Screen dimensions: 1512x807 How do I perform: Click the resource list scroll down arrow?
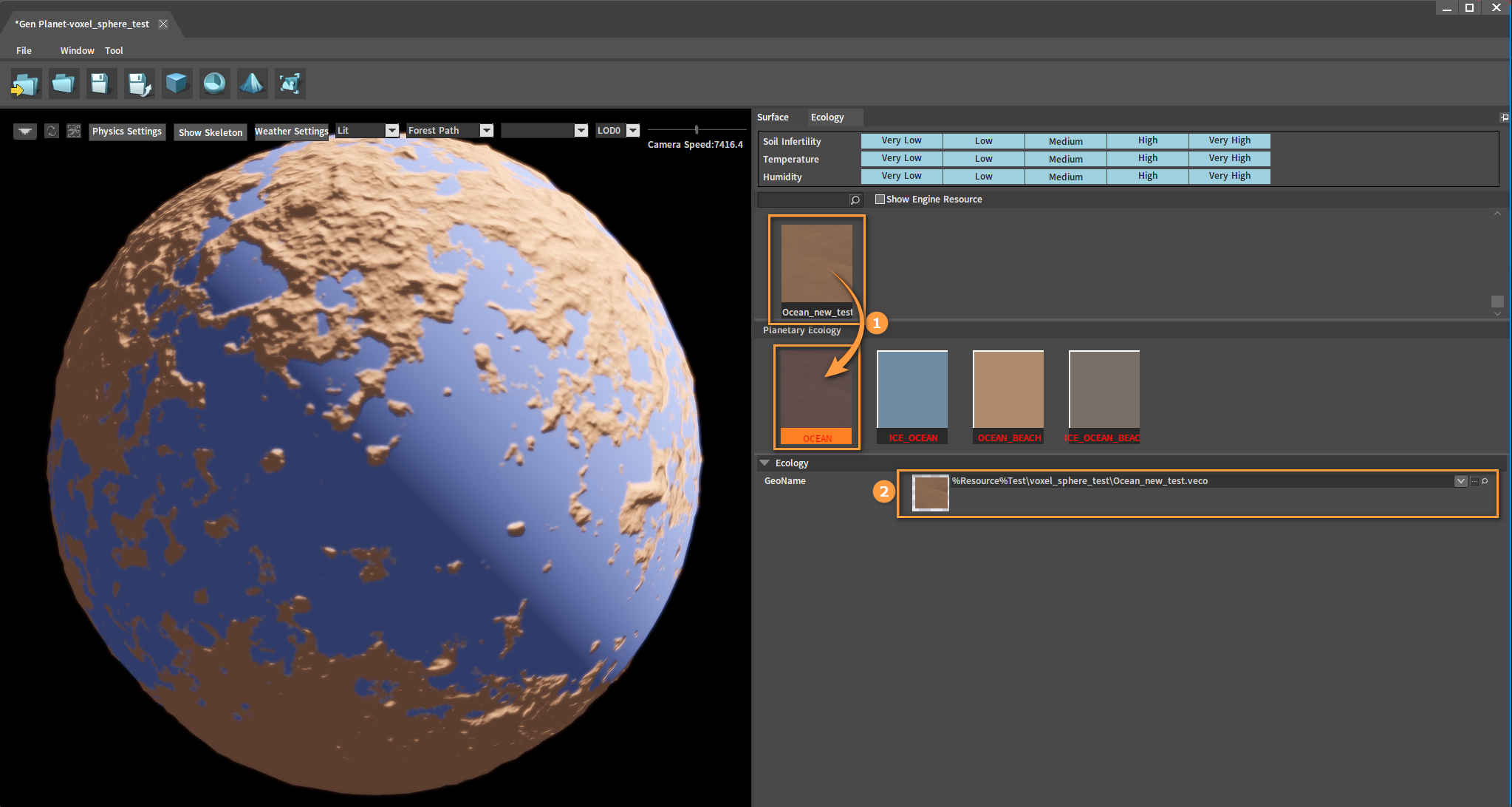coord(1497,313)
